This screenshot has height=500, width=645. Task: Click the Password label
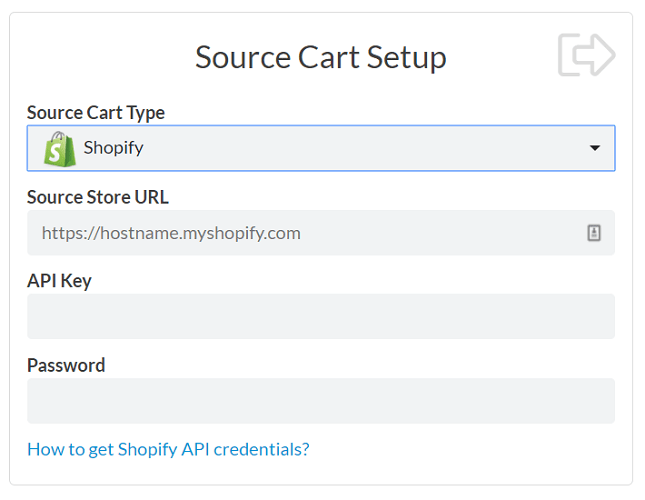point(66,365)
